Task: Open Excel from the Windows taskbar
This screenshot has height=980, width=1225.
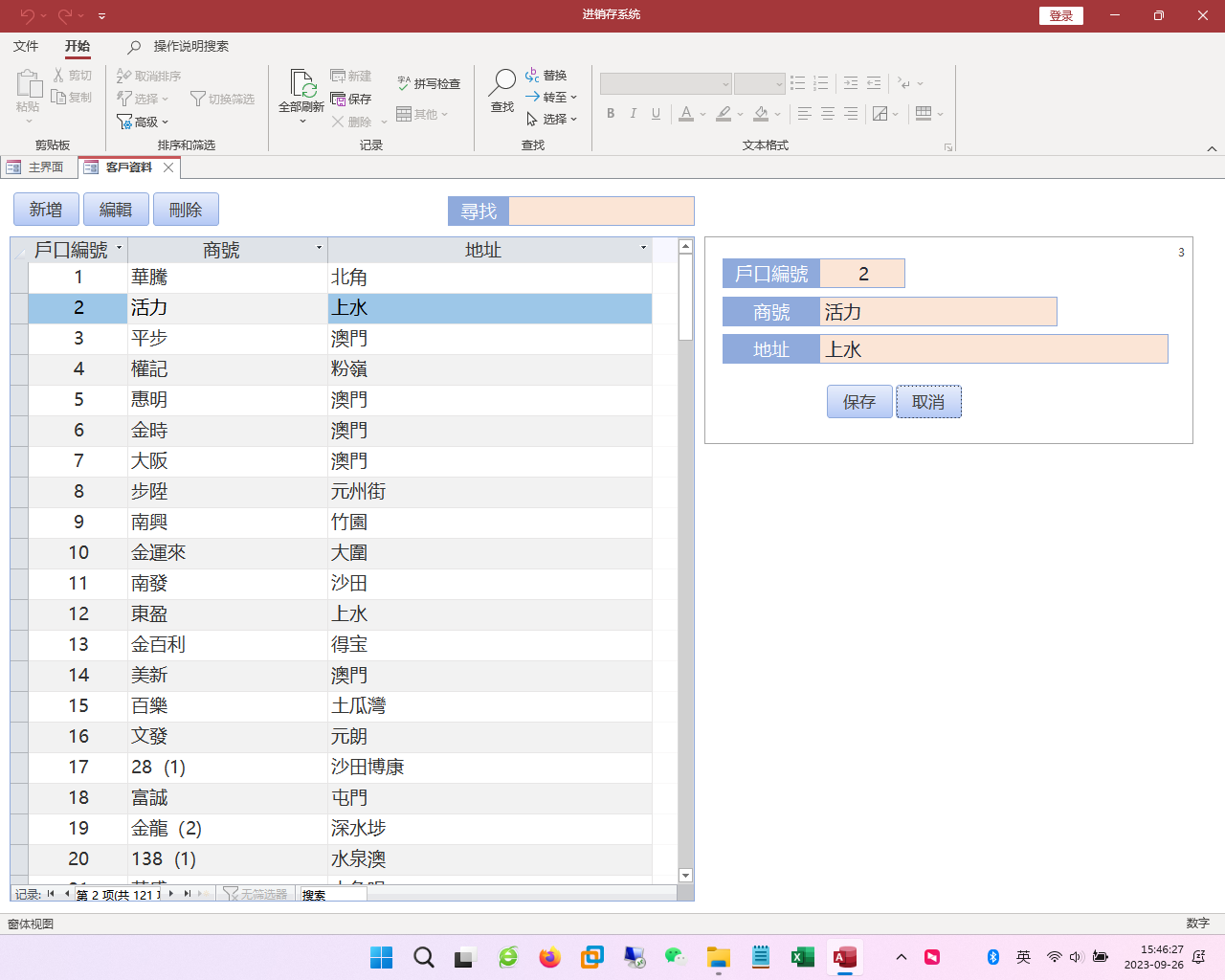Action: [x=802, y=957]
